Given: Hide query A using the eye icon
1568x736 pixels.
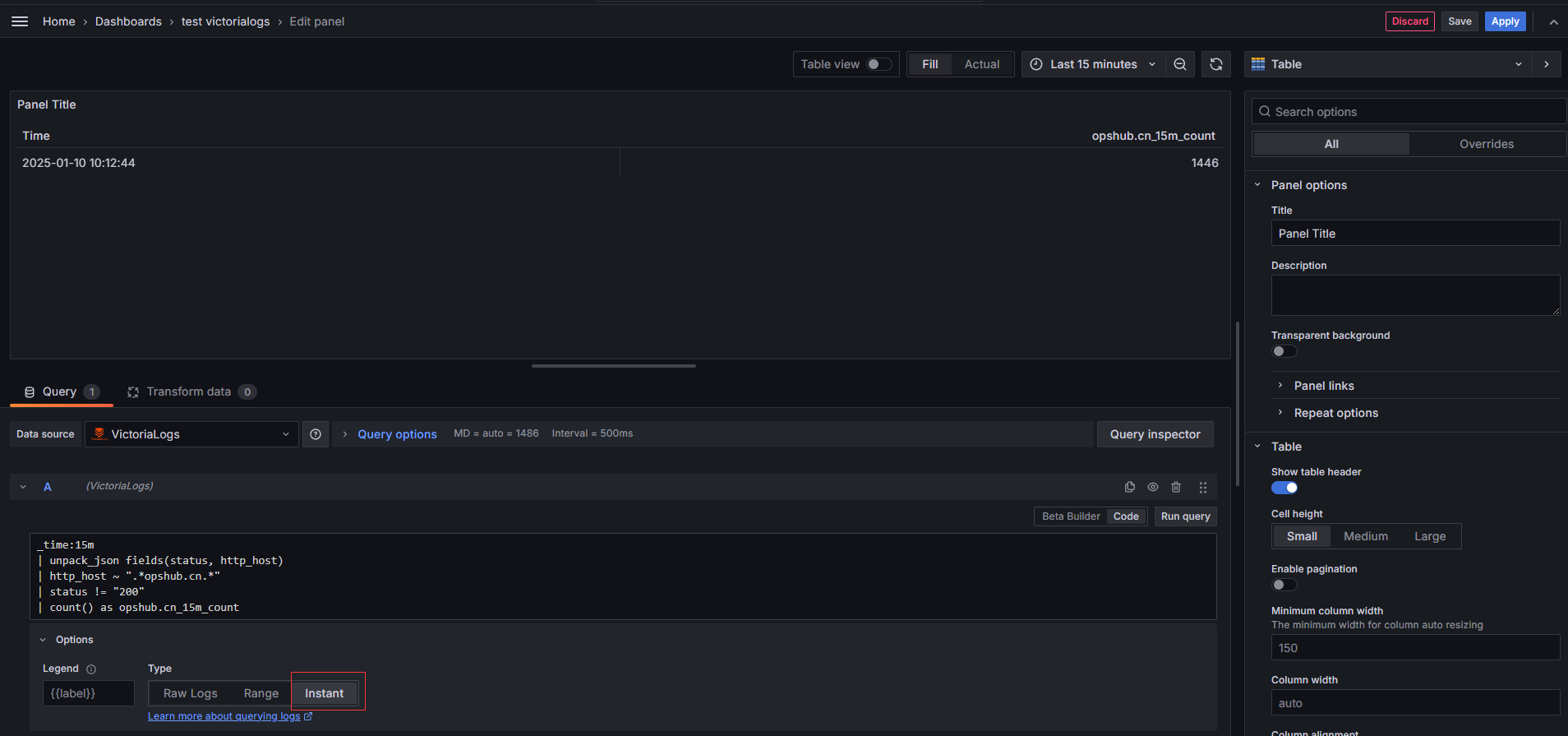Looking at the screenshot, I should tap(1153, 487).
